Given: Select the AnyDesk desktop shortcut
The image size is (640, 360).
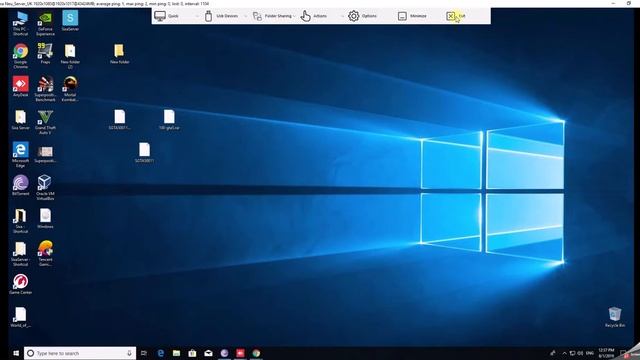Looking at the screenshot, I should point(20,86).
